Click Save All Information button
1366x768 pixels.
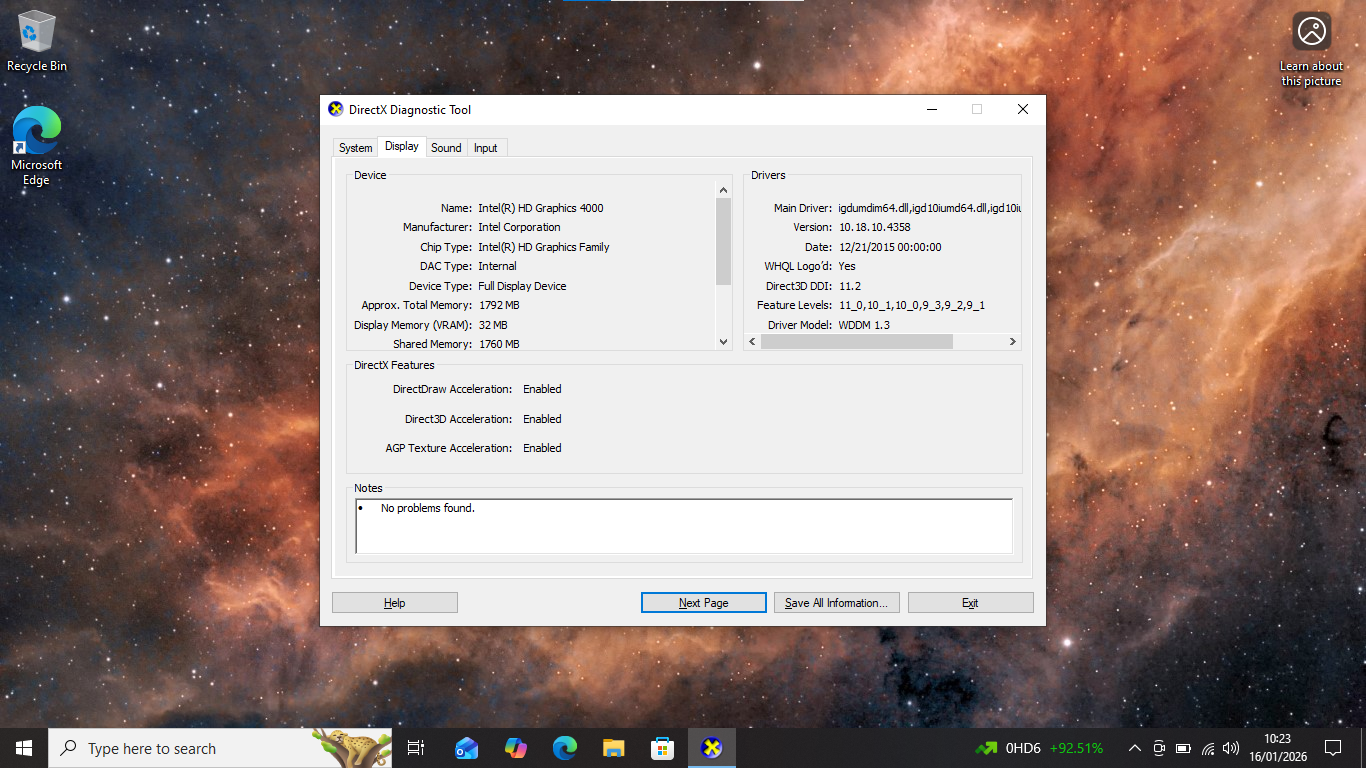click(x=836, y=603)
